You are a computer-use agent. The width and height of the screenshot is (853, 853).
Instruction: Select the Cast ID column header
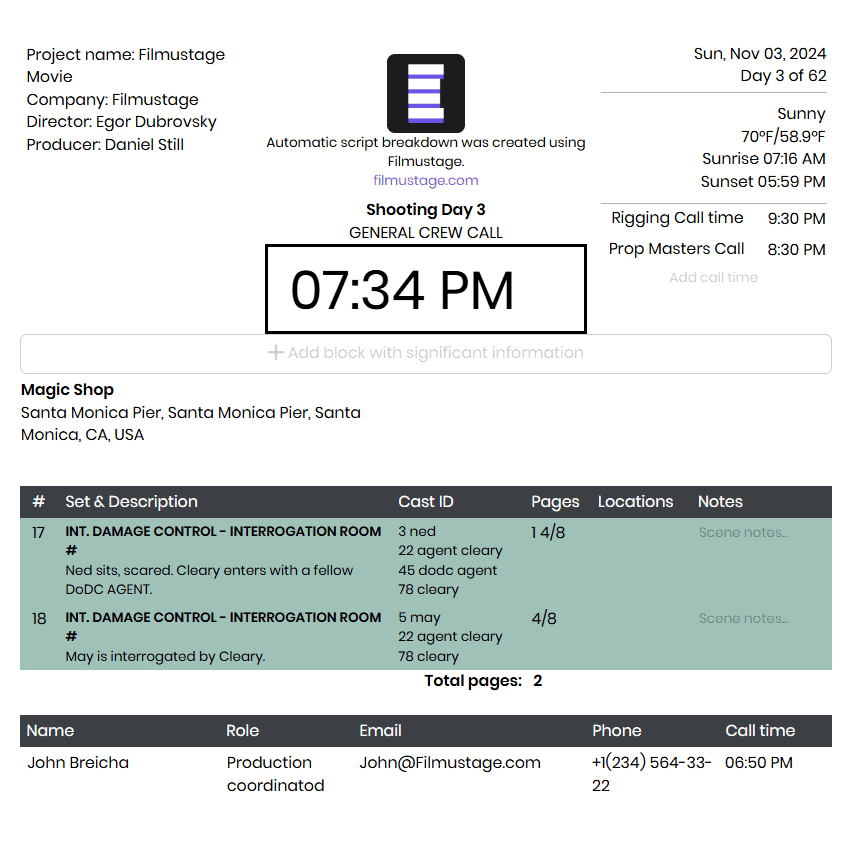pos(423,501)
